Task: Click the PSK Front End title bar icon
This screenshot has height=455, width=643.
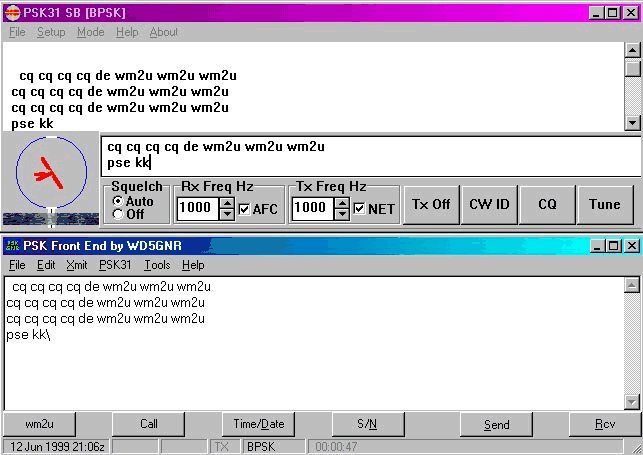Action: (13, 246)
